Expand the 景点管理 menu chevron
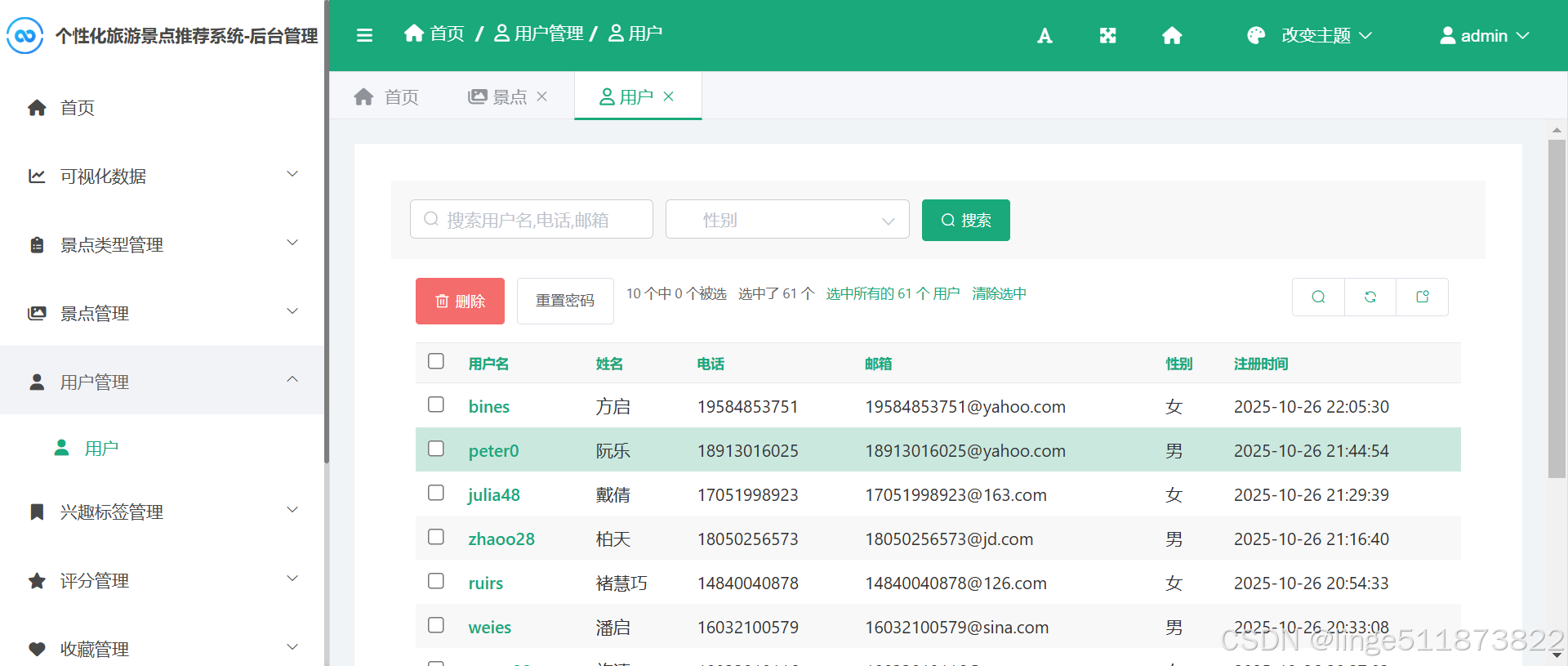Screen dimensions: 1568x666 [x=292, y=311]
